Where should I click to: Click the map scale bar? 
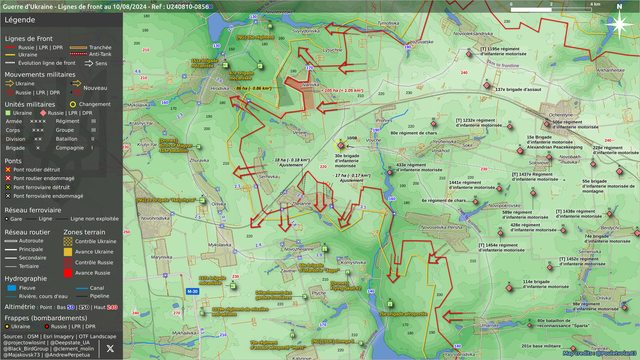(x=551, y=9)
